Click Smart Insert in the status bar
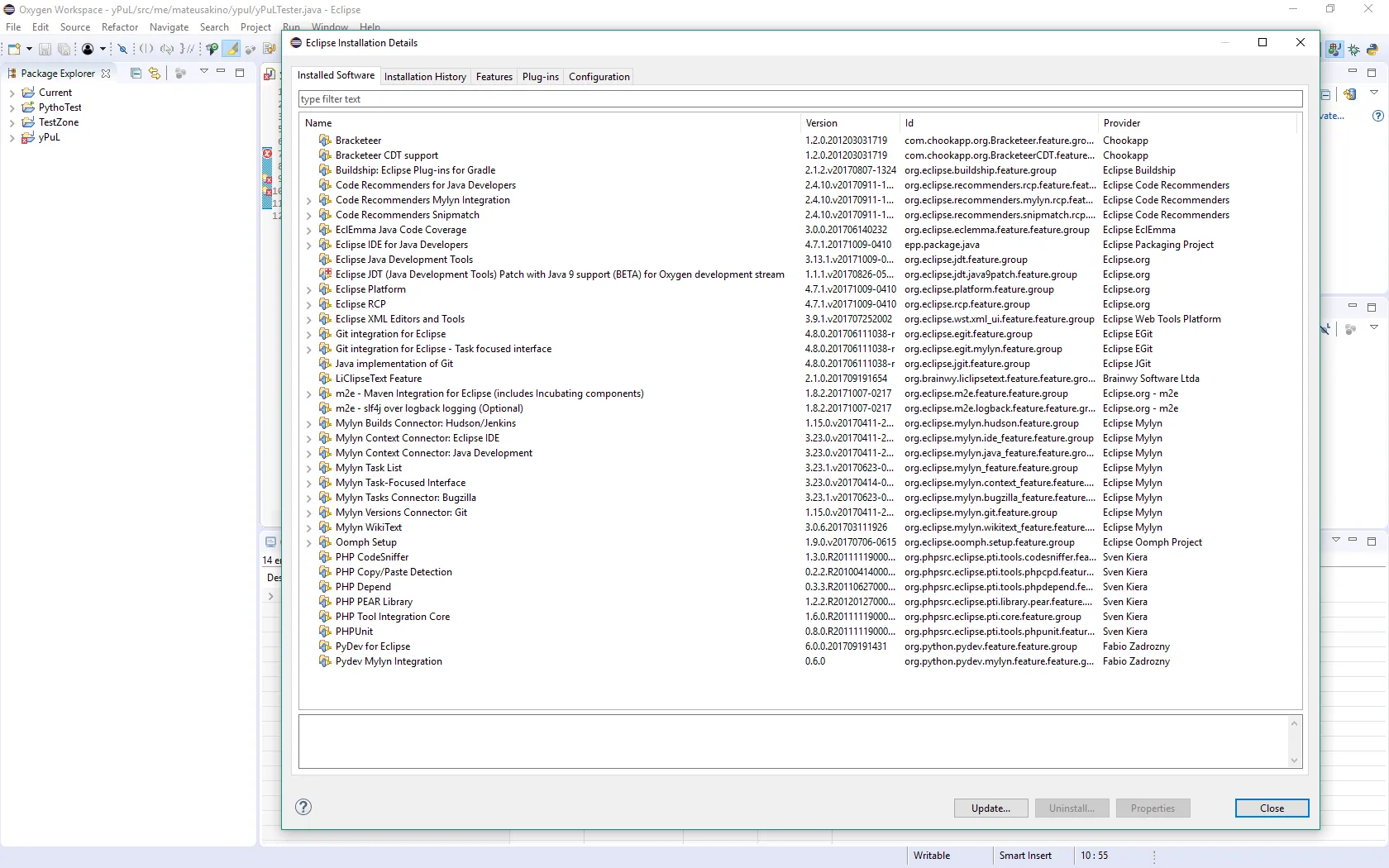Viewport: 1389px width, 868px height. click(x=1025, y=856)
